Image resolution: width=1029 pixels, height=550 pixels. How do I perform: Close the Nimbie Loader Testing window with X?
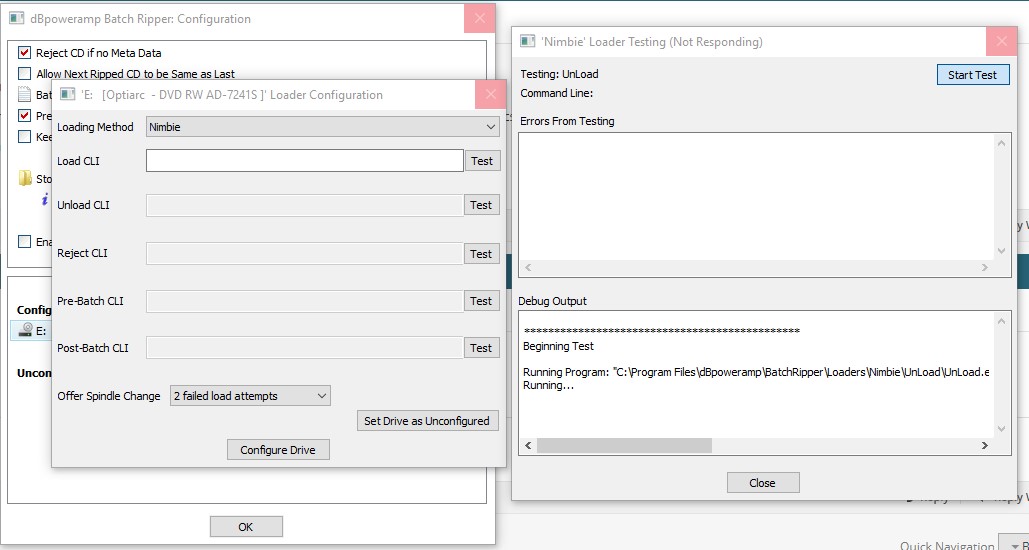coord(1001,41)
